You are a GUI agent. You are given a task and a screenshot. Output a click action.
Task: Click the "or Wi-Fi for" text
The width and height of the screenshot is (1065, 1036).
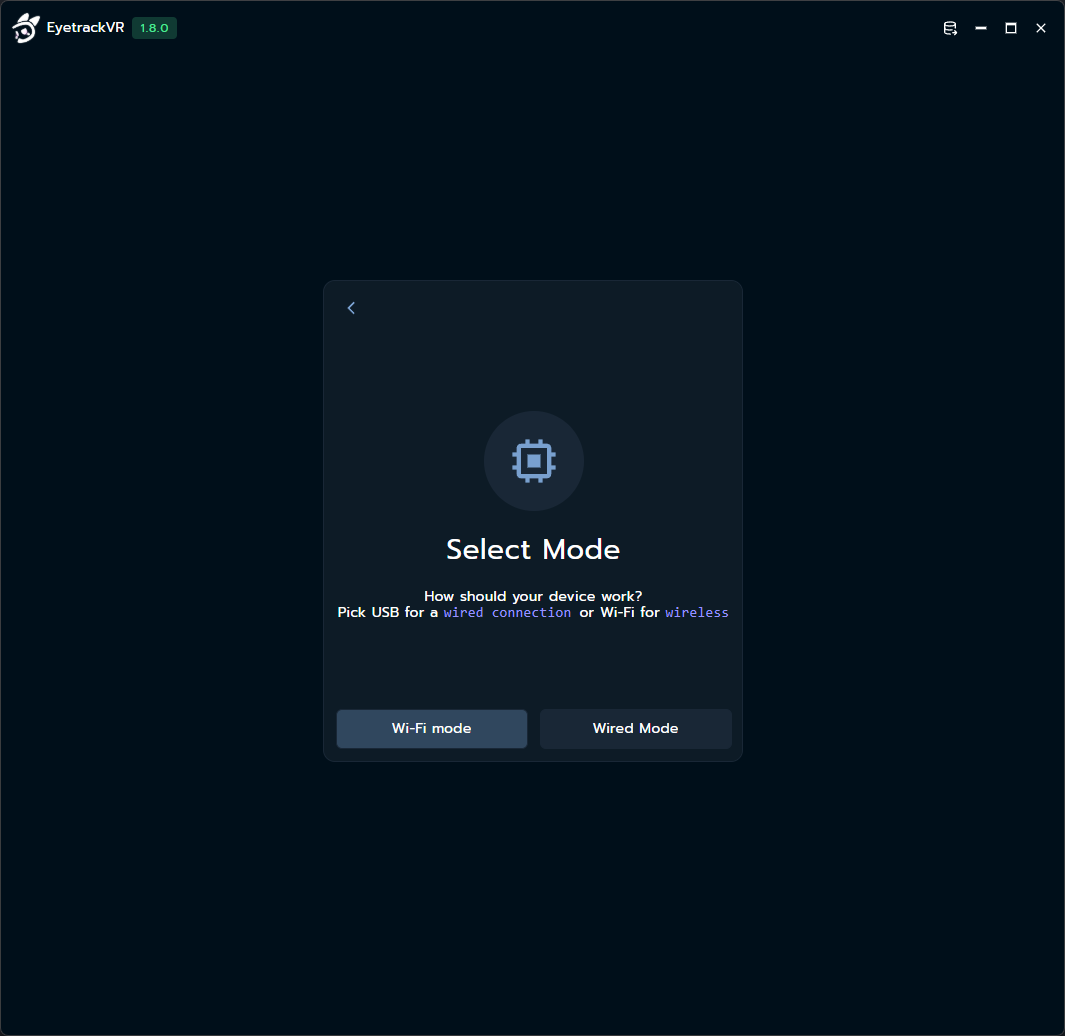[619, 613]
